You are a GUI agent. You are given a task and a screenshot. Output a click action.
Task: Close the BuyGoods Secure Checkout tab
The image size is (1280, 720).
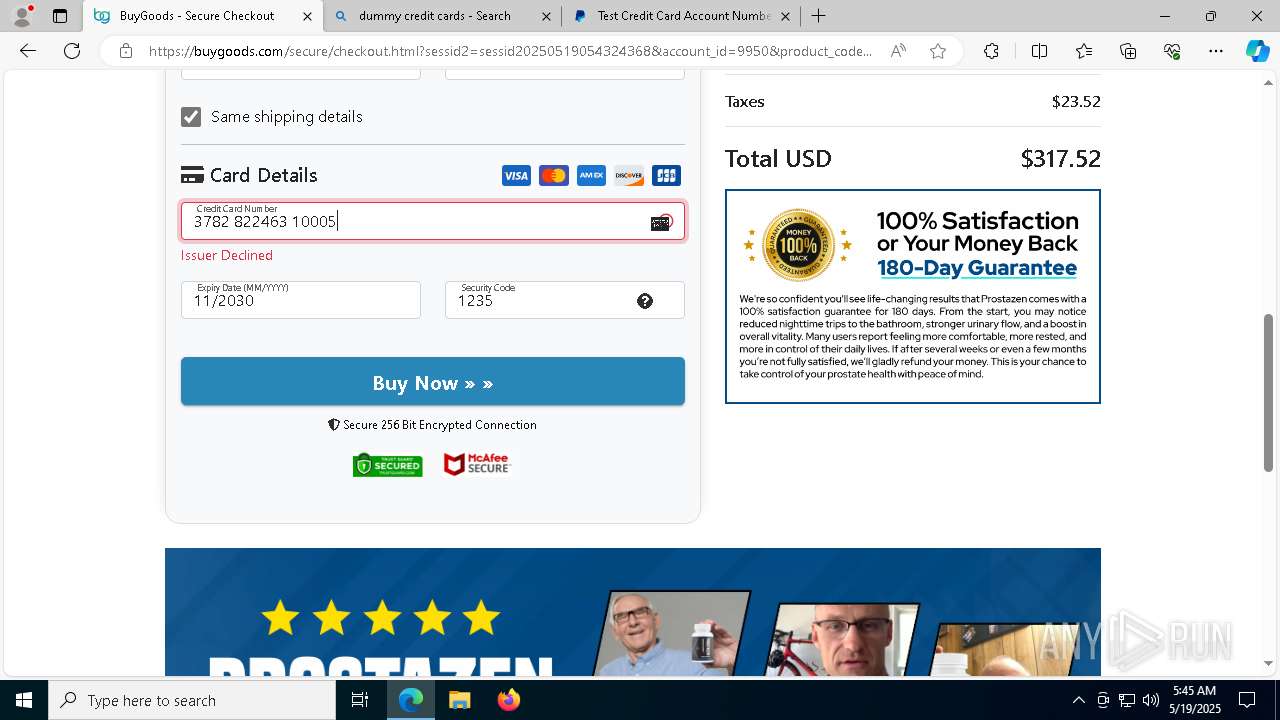click(307, 16)
